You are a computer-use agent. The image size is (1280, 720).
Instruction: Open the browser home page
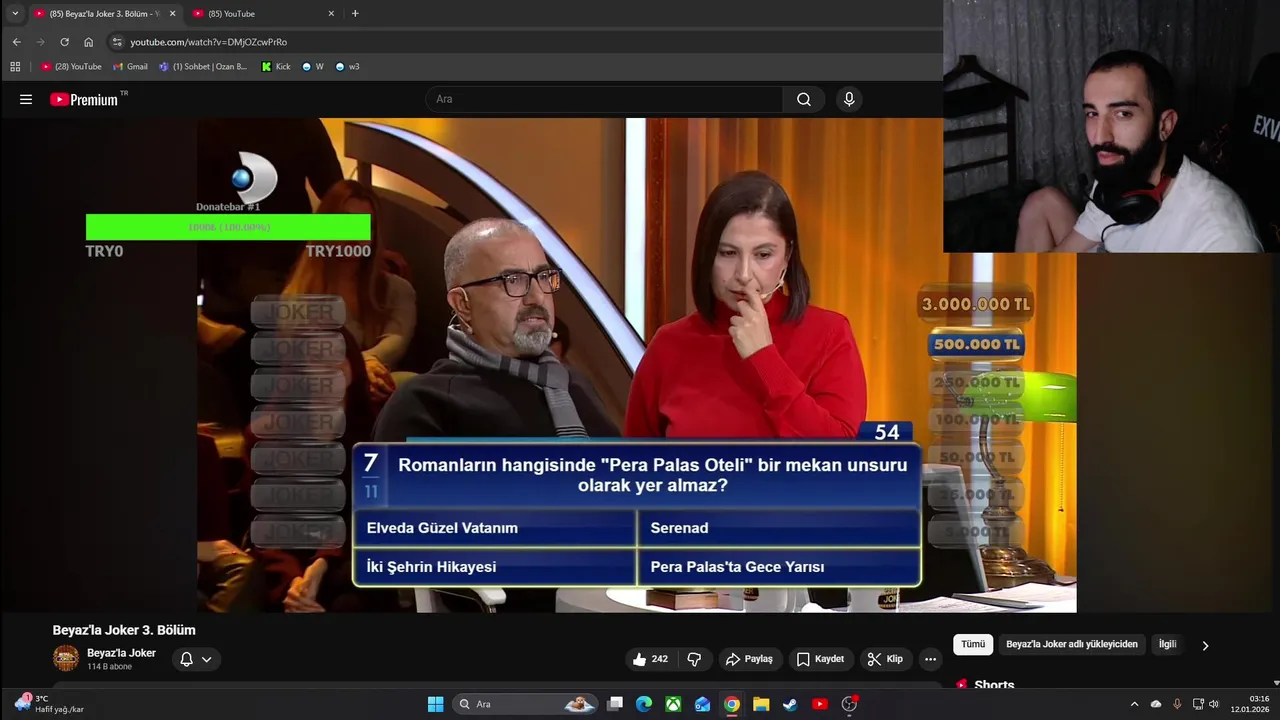88,42
